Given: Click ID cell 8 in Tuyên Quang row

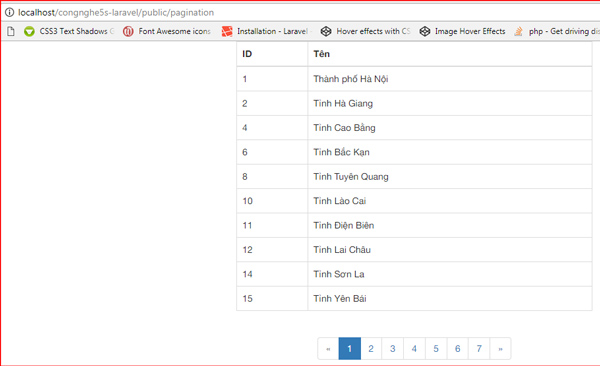Looking at the screenshot, I should (272, 176).
